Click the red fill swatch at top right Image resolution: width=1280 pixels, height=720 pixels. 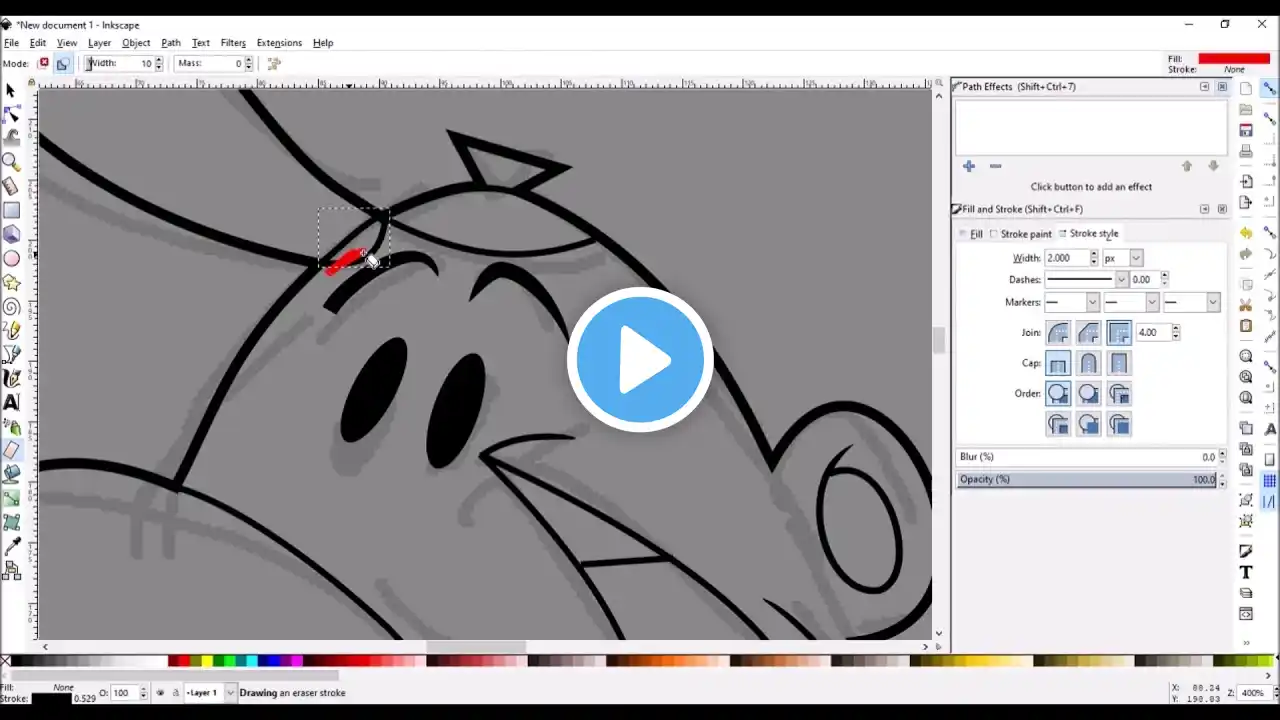click(1234, 59)
